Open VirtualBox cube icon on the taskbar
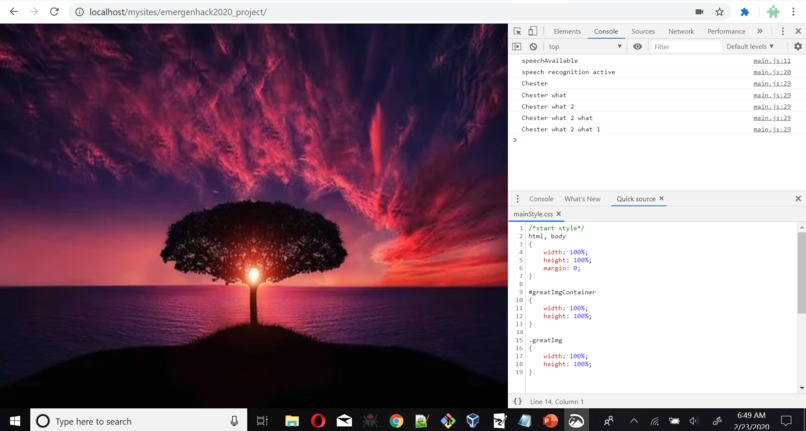The height and width of the screenshot is (431, 806). tap(473, 421)
